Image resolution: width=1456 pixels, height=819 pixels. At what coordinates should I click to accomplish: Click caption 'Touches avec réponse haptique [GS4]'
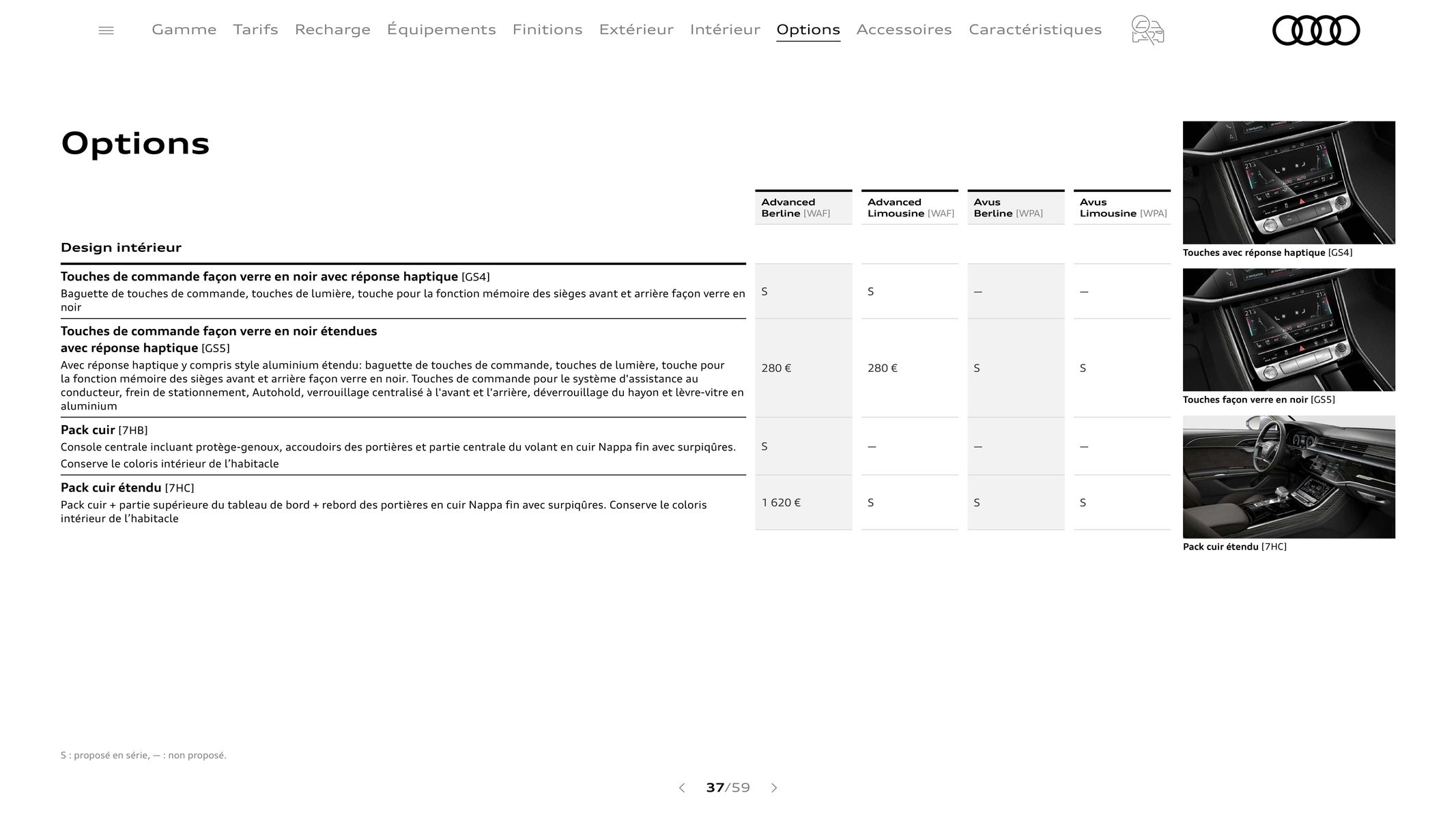[x=1268, y=253]
